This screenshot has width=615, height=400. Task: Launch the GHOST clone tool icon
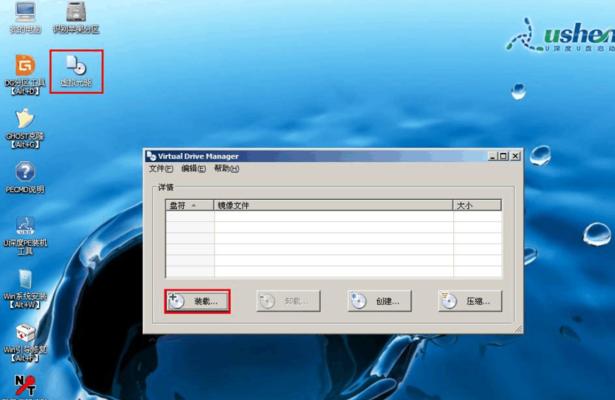click(24, 128)
